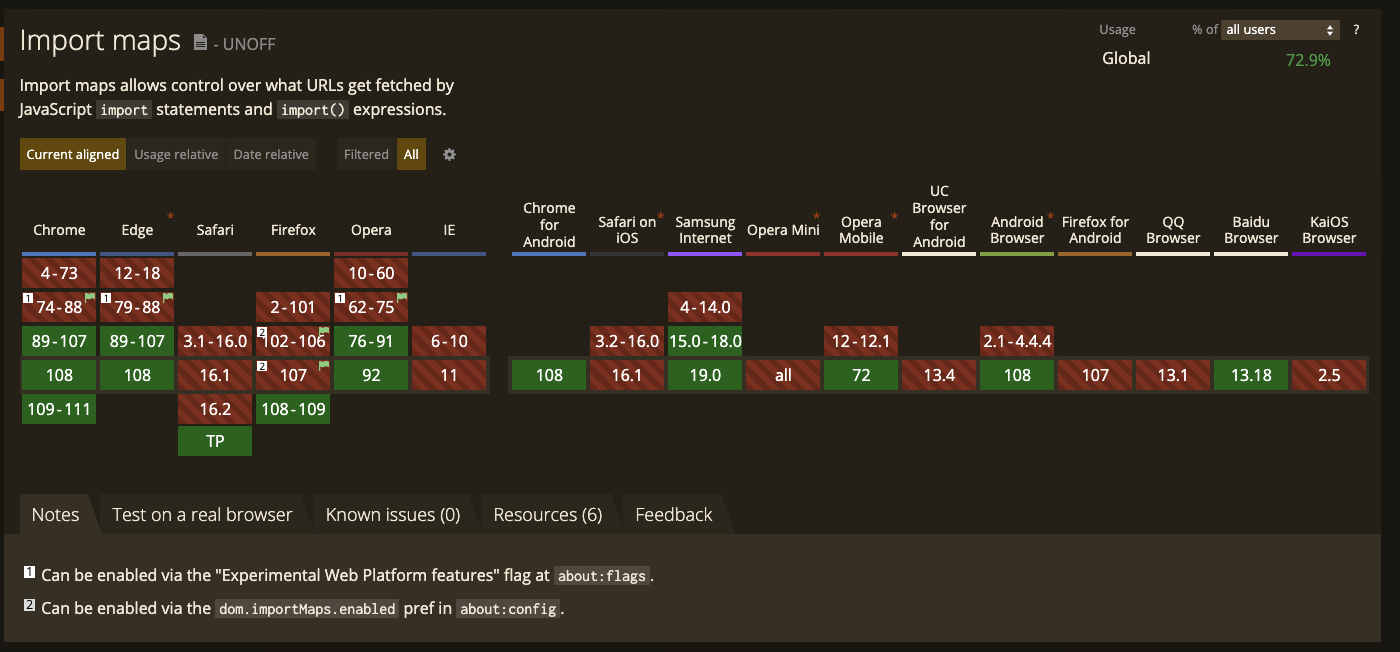
Task: Click the Safari TP support cell
Action: [x=214, y=440]
